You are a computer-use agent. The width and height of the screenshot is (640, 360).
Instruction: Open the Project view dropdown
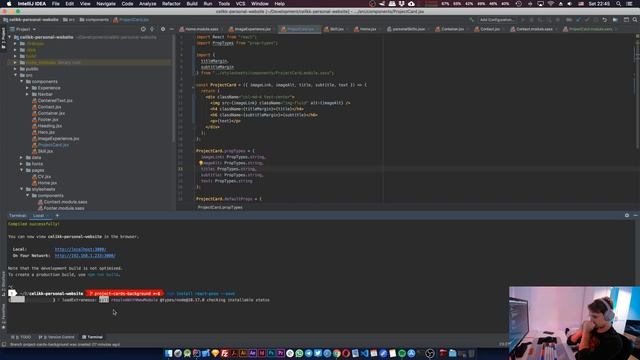[23, 29]
